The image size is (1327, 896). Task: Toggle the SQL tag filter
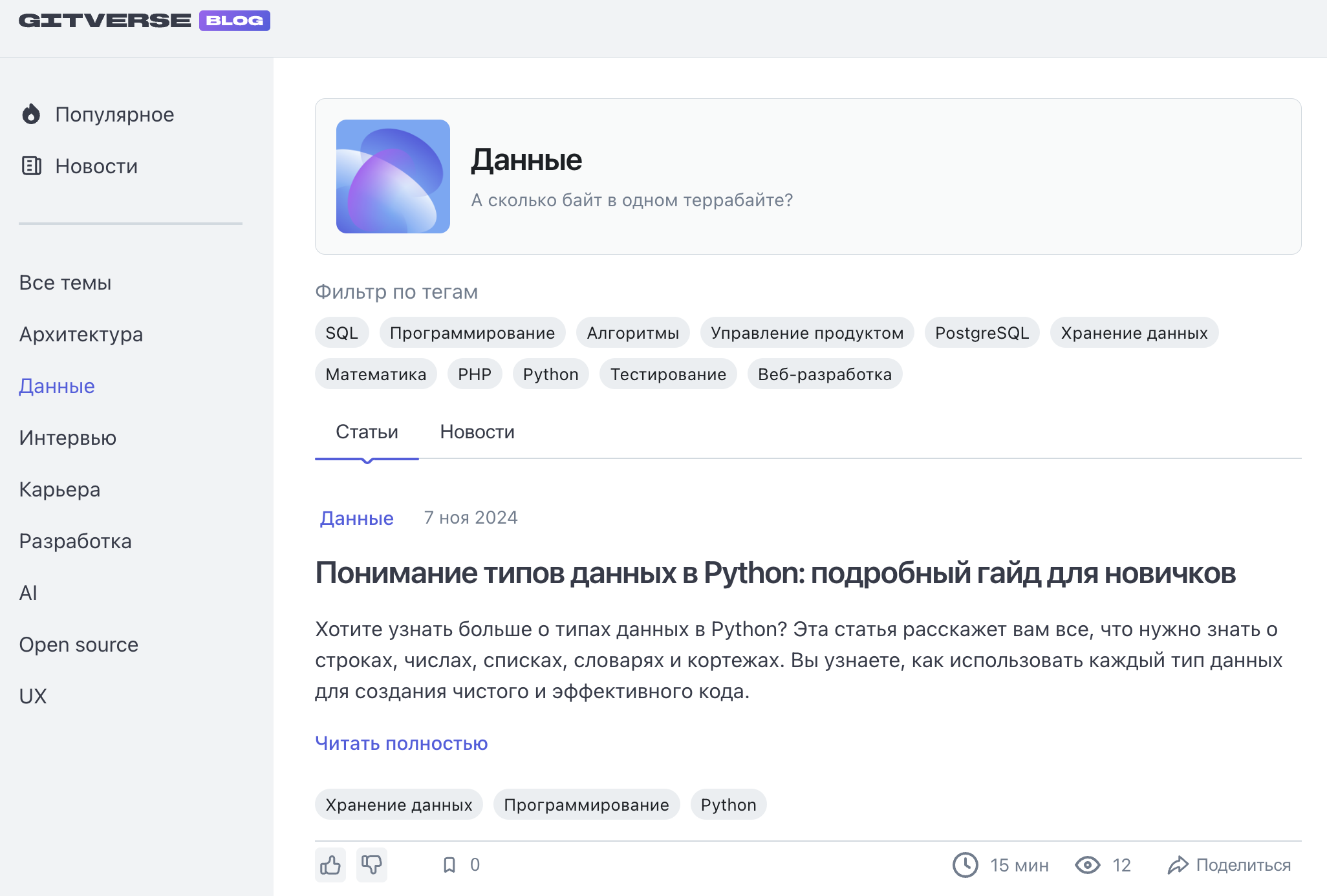(x=341, y=332)
